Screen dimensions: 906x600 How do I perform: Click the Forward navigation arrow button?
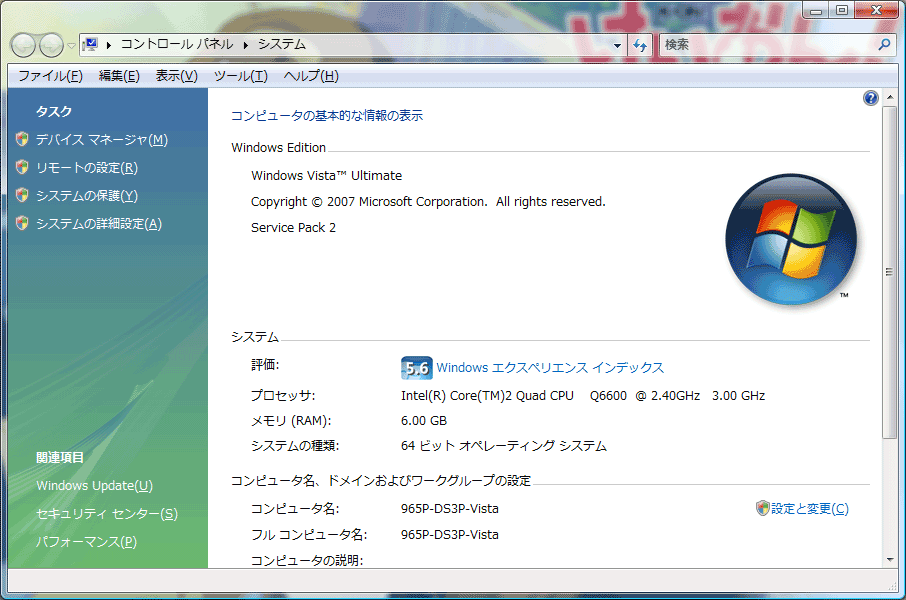tap(51, 45)
